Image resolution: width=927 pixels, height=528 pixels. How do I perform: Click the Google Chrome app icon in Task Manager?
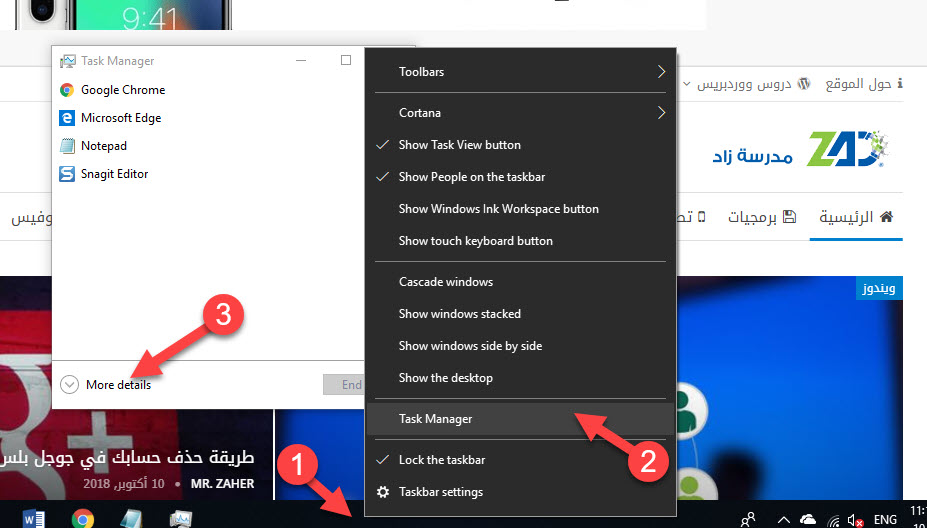point(67,90)
